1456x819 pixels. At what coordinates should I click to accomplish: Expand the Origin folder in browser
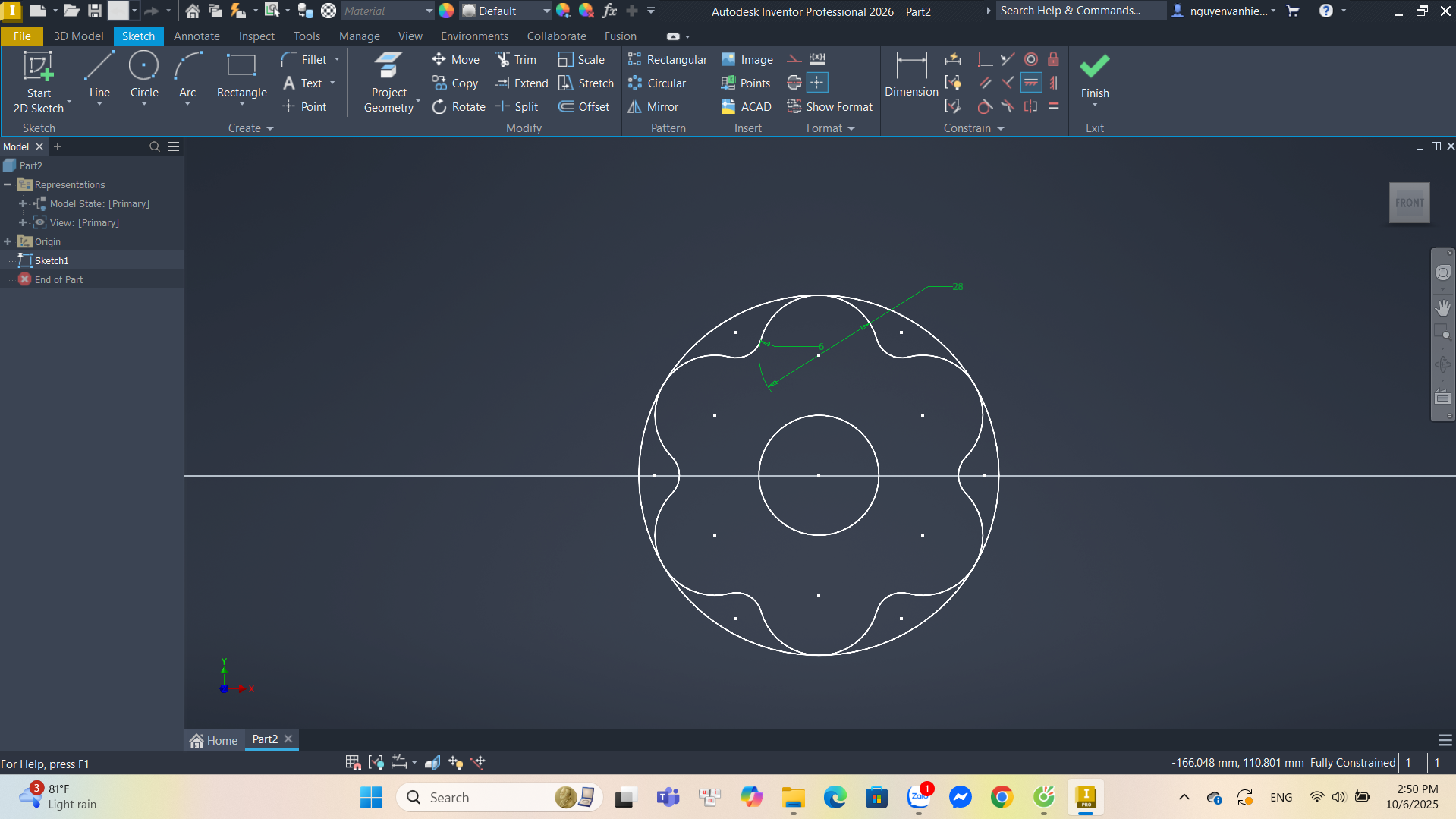(8, 241)
